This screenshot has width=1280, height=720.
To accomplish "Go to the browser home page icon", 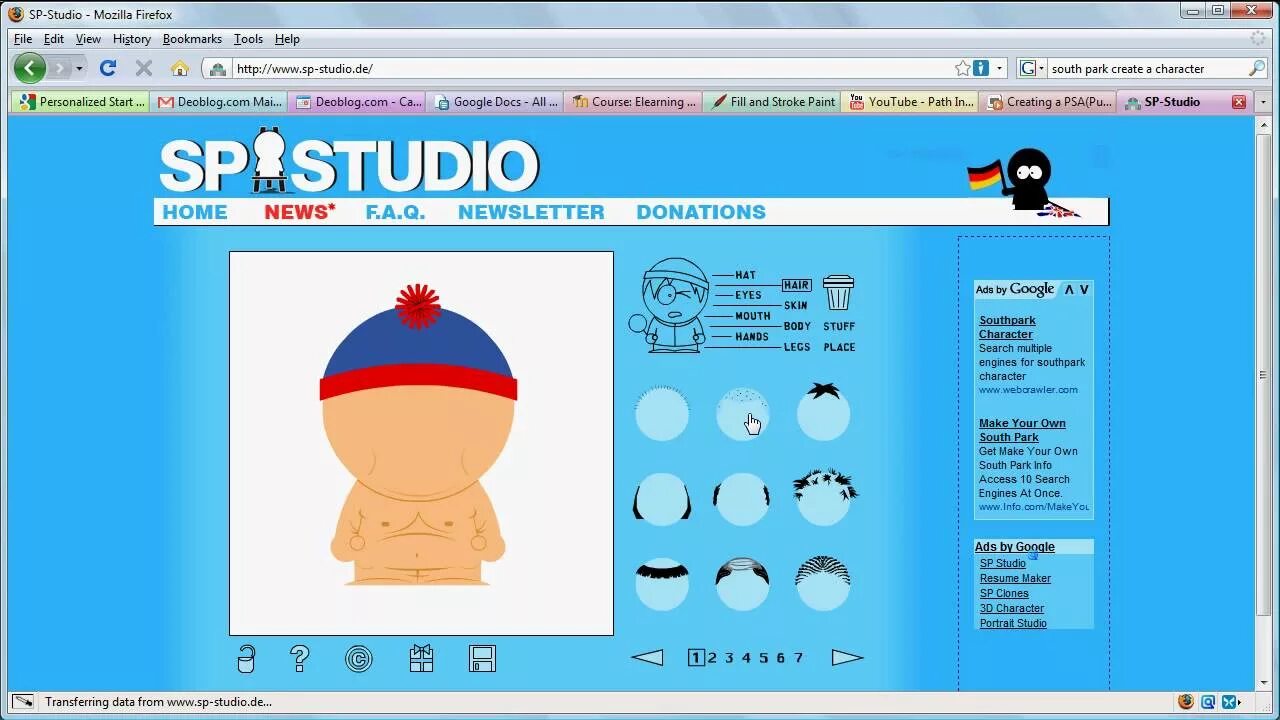I will pyautogui.click(x=180, y=68).
